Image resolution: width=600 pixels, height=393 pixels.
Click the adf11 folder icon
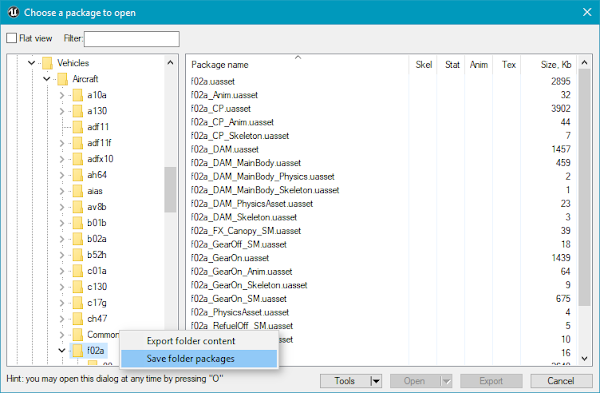click(x=78, y=127)
